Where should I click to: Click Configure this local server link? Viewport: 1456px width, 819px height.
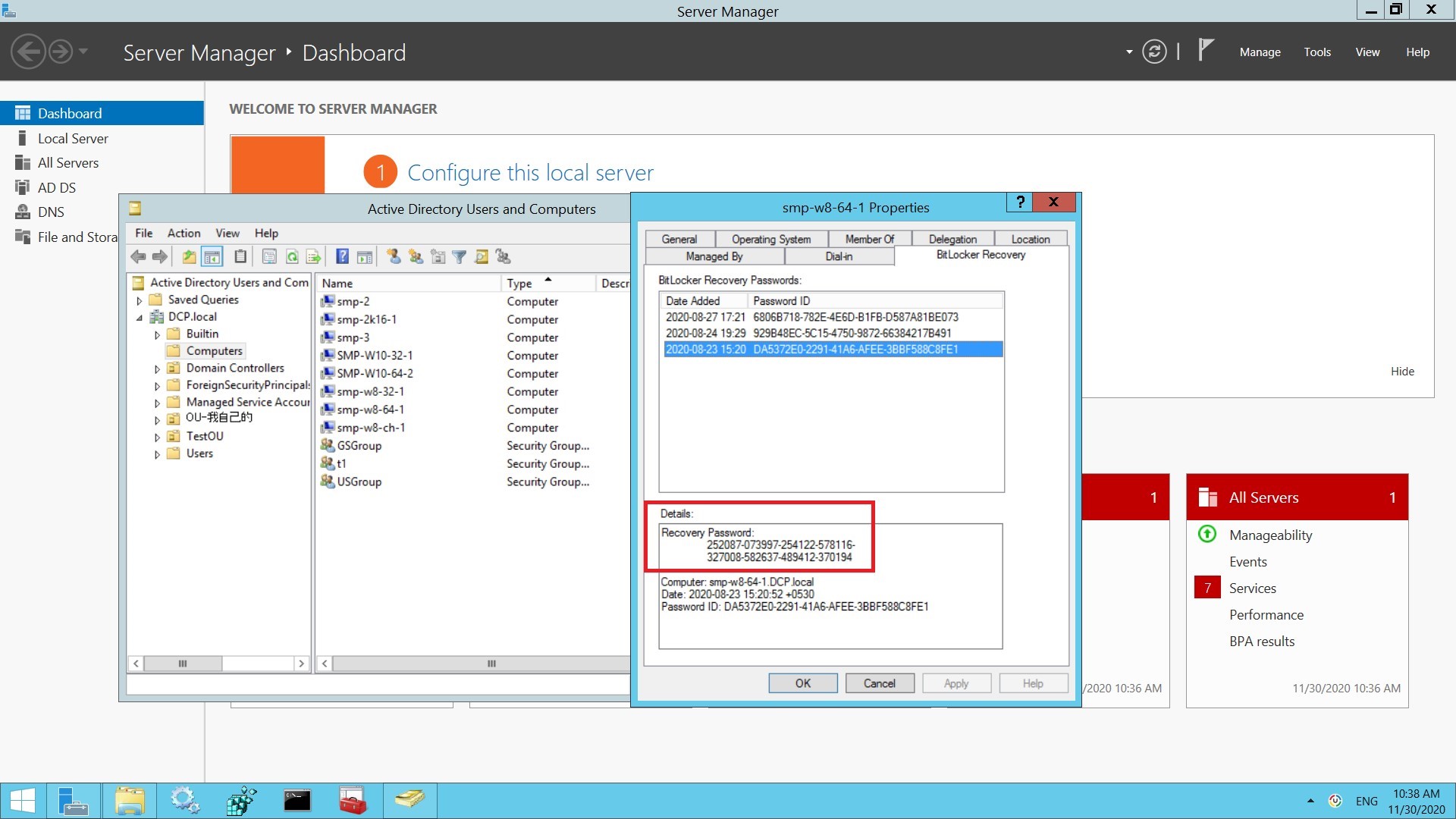coord(530,172)
